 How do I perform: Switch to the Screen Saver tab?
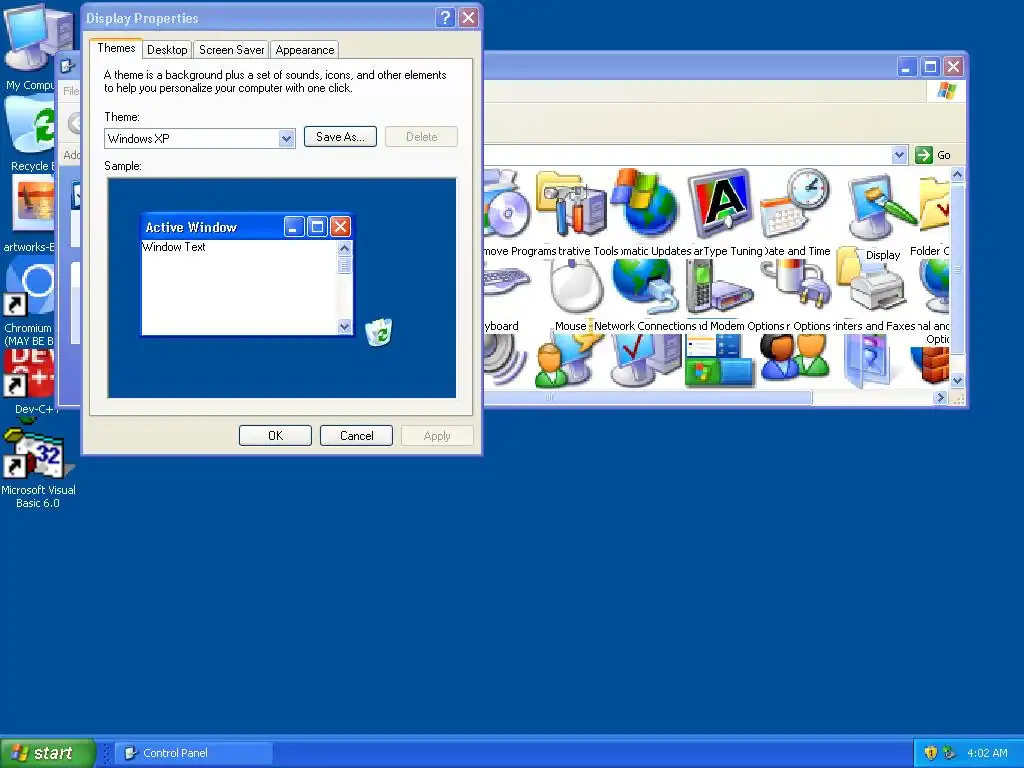pyautogui.click(x=232, y=50)
